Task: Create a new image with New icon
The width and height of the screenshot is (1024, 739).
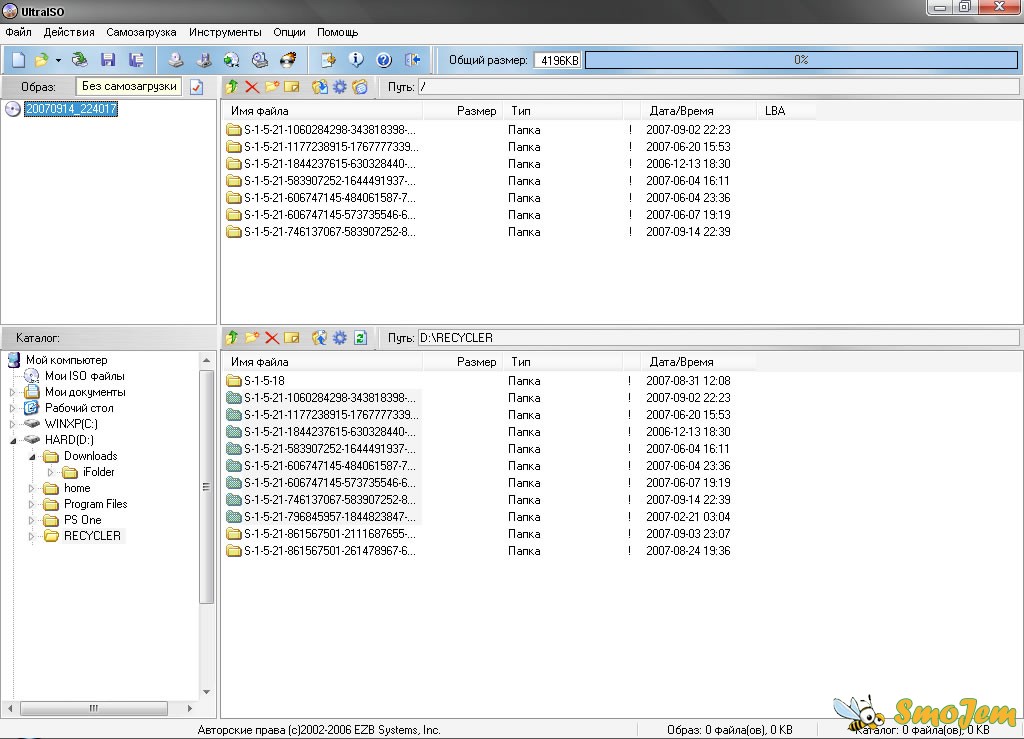Action: point(18,60)
